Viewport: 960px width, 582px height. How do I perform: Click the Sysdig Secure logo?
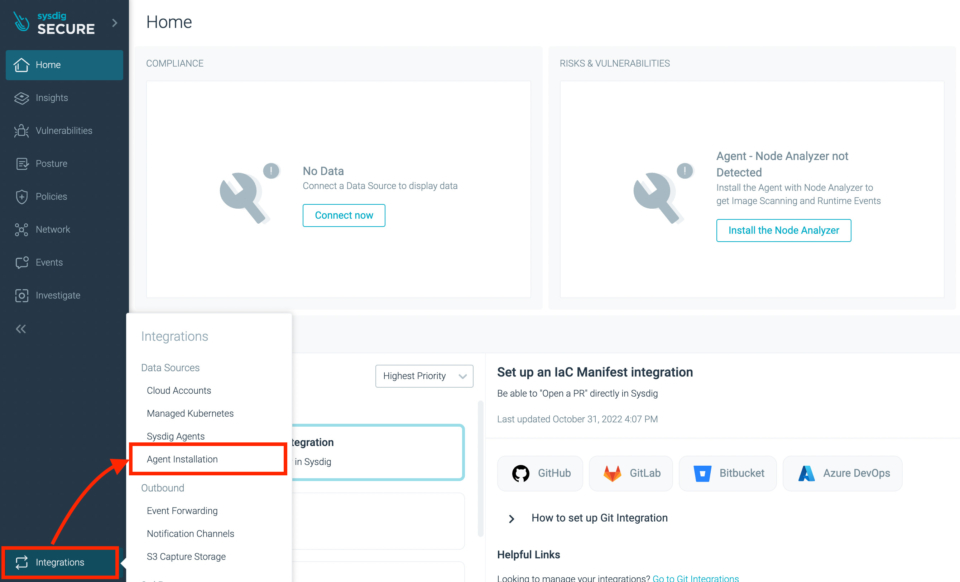pyautogui.click(x=54, y=23)
